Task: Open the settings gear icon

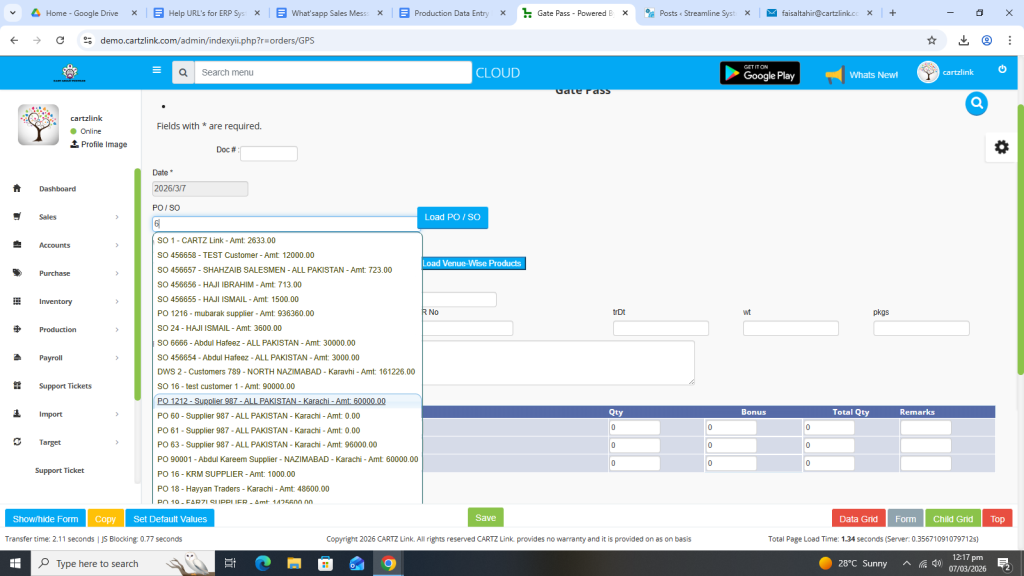Action: click(1001, 147)
